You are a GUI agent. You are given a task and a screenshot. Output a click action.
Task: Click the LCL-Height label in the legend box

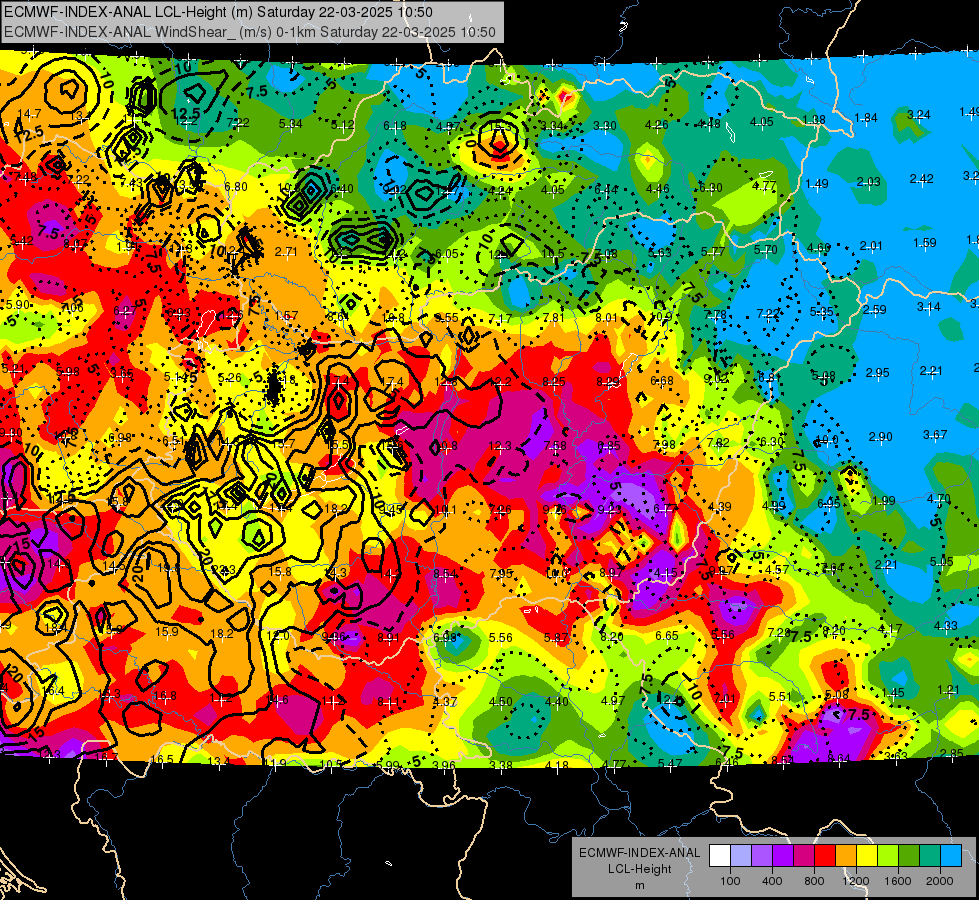pyautogui.click(x=639, y=869)
